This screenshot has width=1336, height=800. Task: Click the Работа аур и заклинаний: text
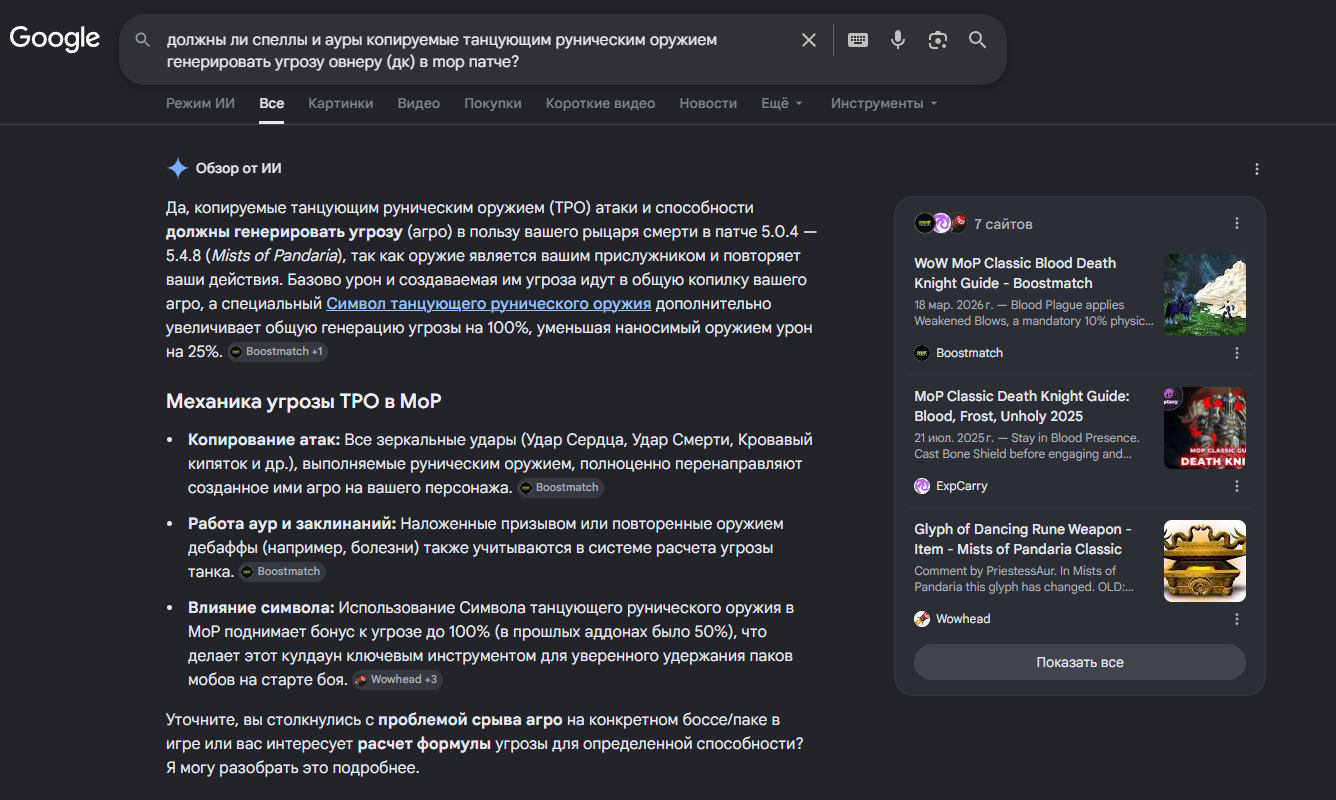(x=292, y=524)
